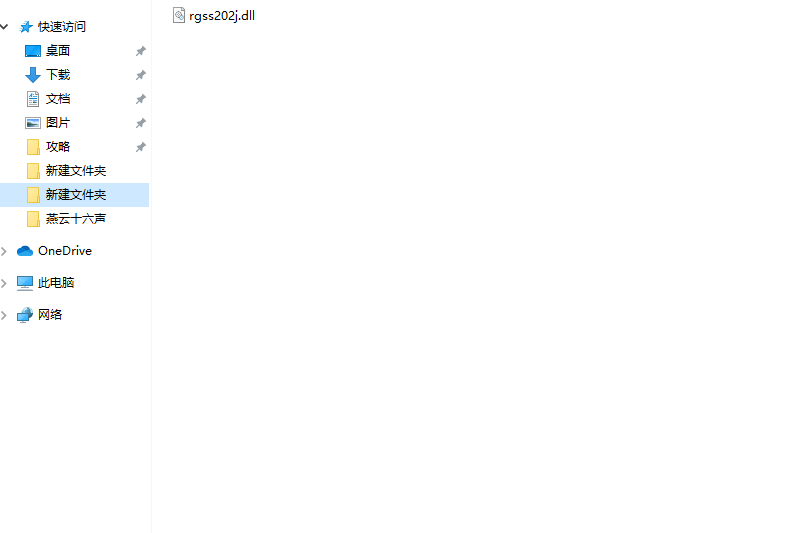This screenshot has height=533, width=812.
Task: Click the 文档 document page icon
Action: [33, 99]
